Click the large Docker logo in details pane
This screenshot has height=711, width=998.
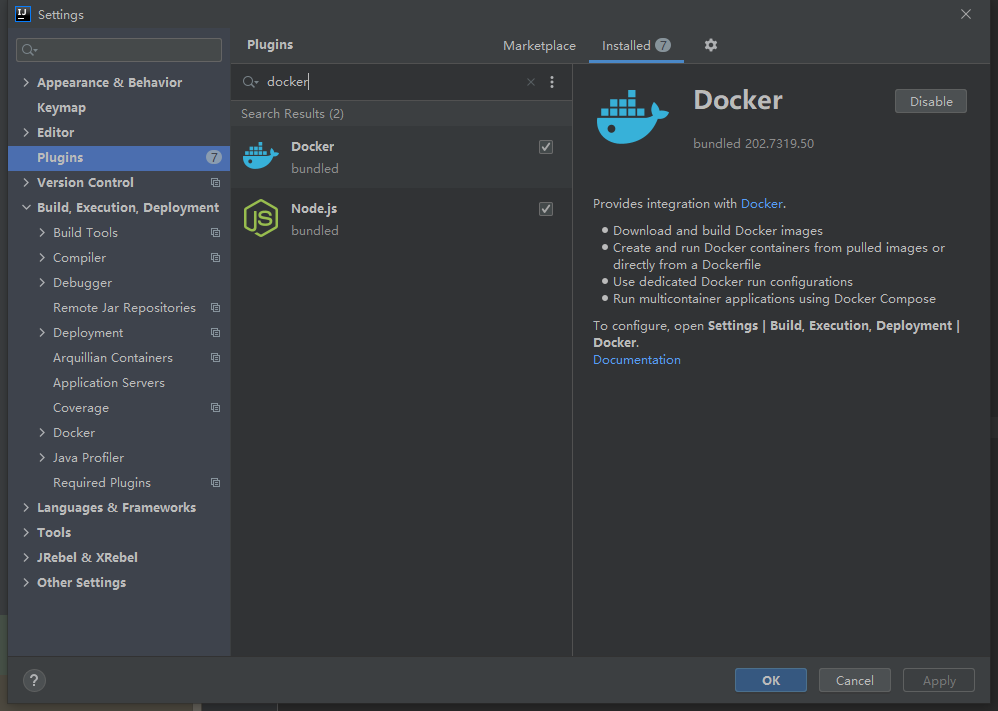632,116
